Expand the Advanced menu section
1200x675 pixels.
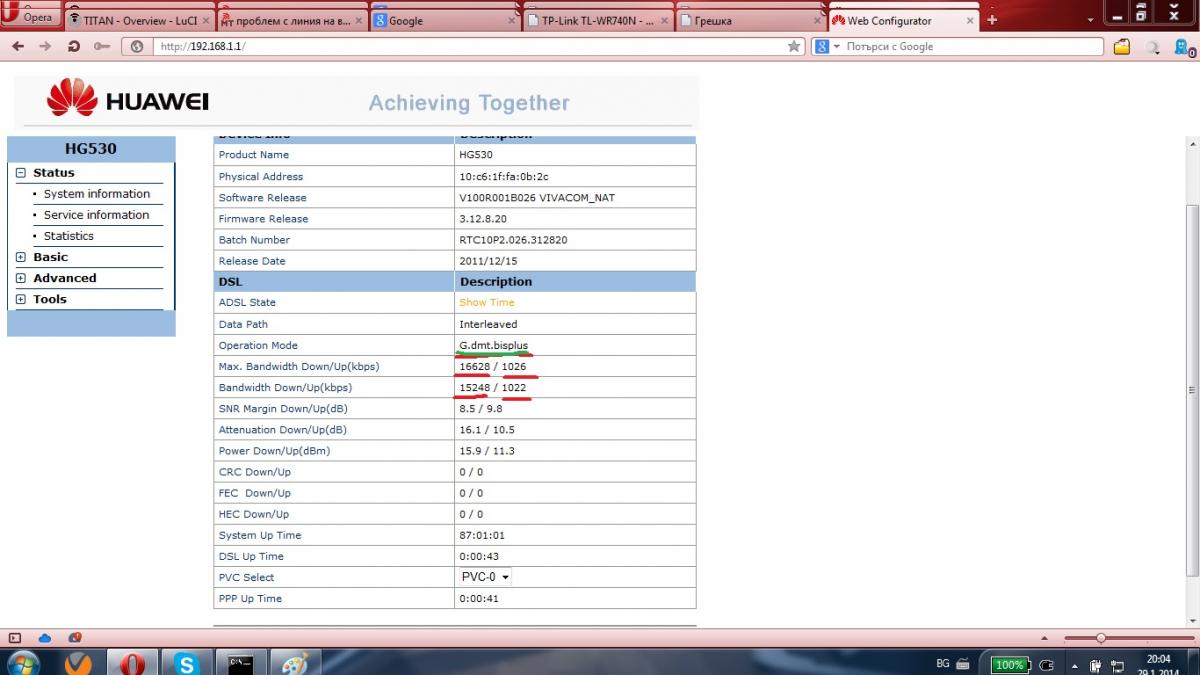pyautogui.click(x=21, y=278)
